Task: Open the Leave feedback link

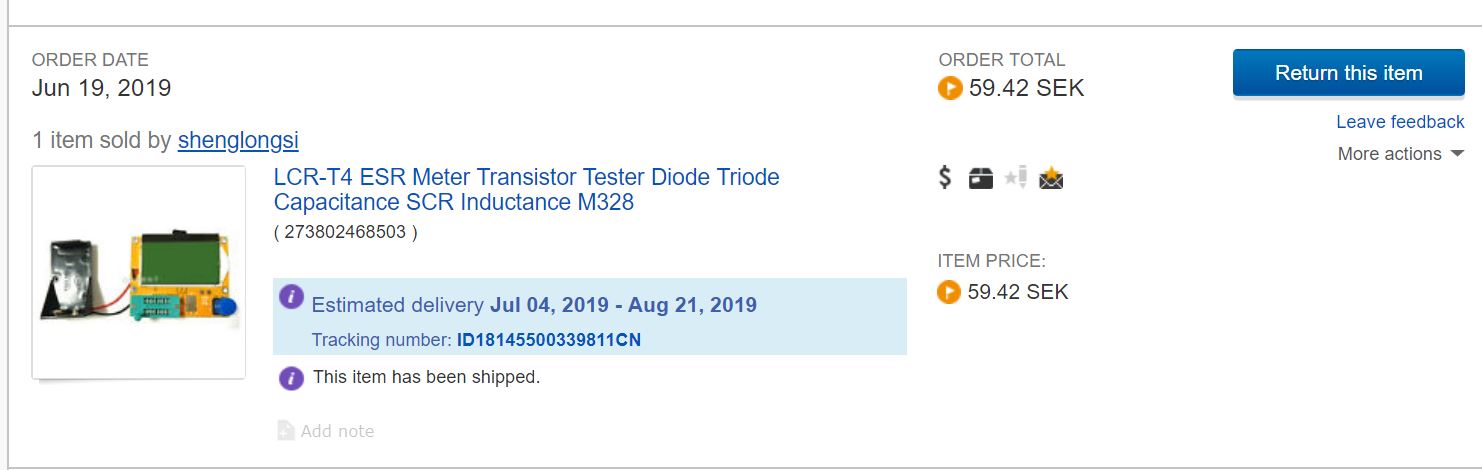Action: point(1400,122)
